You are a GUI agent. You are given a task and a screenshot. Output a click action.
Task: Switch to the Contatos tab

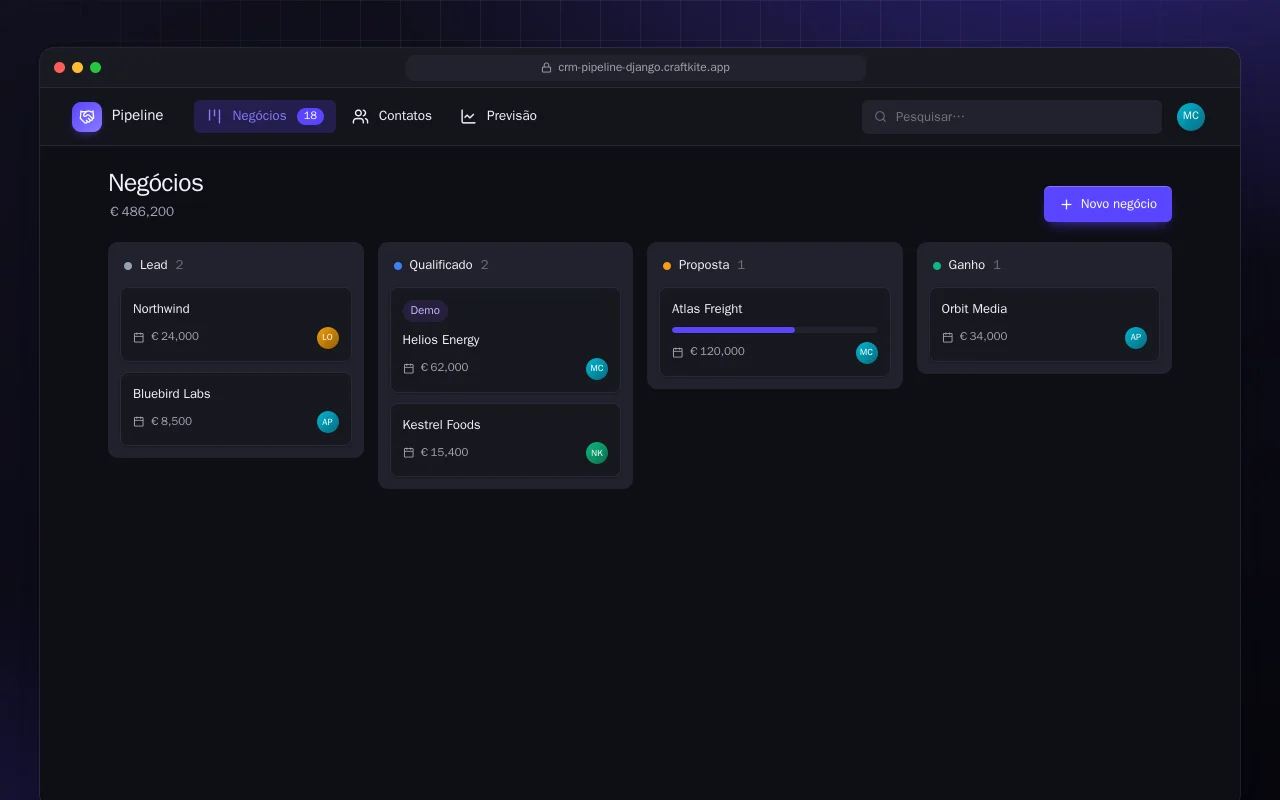[x=392, y=116]
